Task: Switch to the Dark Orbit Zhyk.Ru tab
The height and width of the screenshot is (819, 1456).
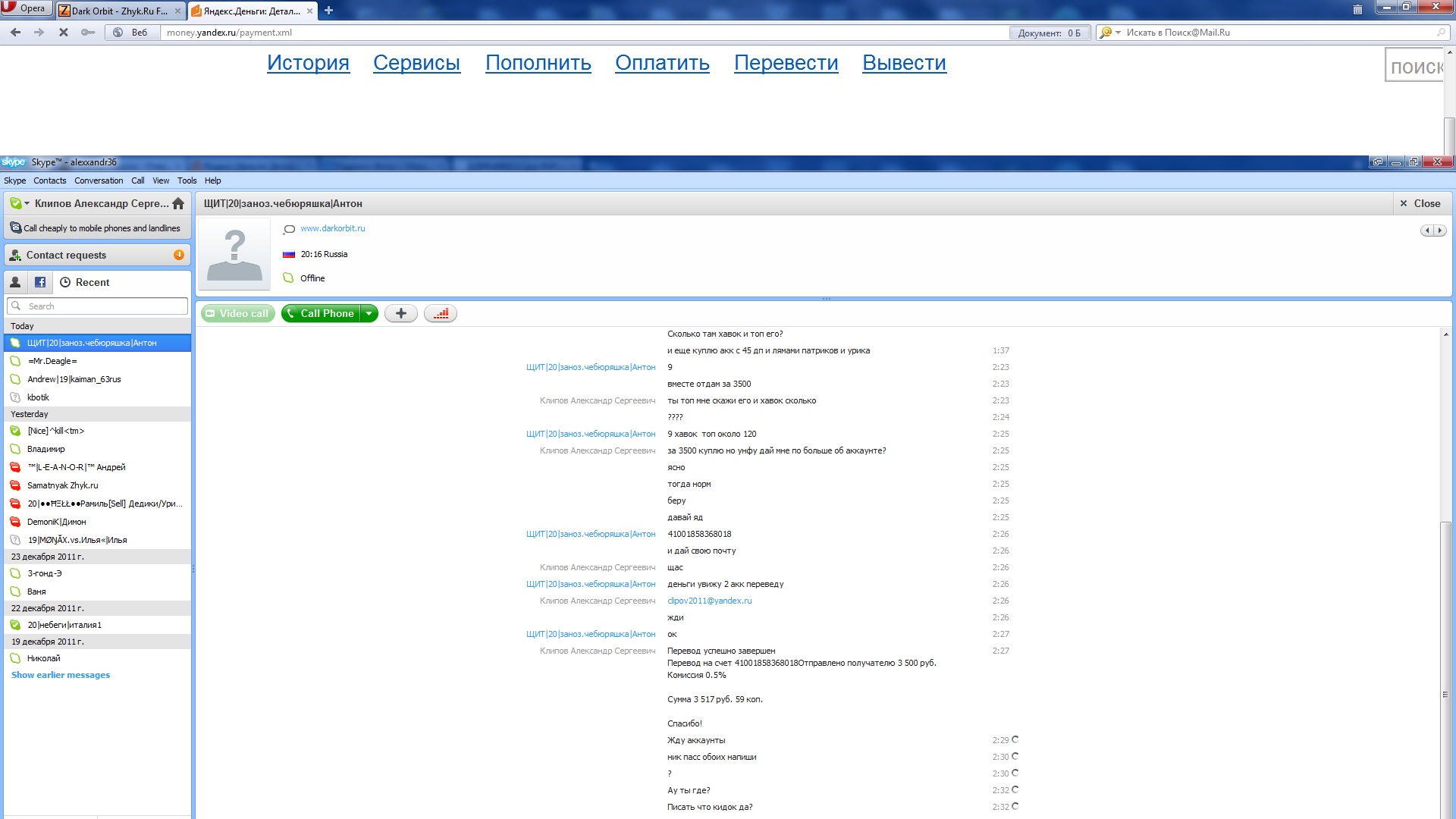Action: click(x=119, y=11)
